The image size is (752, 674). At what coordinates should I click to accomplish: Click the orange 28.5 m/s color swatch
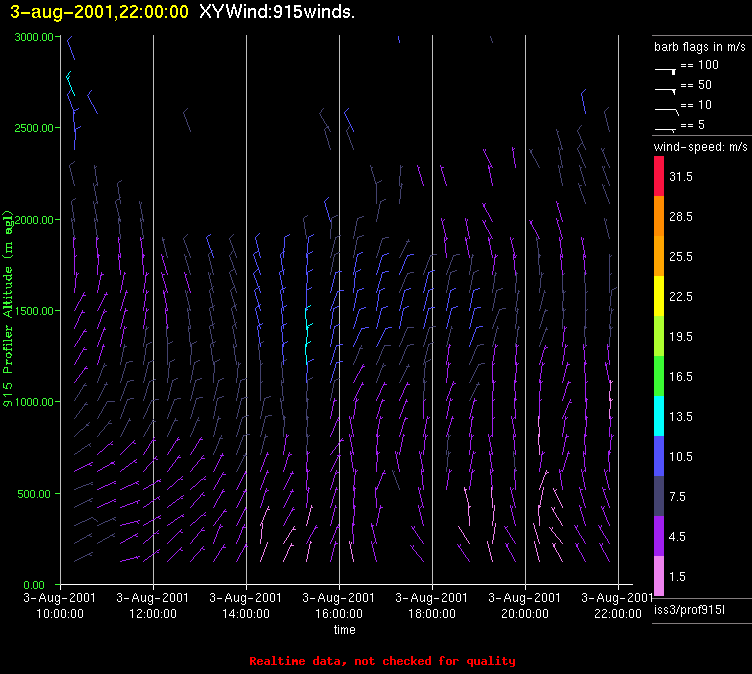pyautogui.click(x=659, y=216)
